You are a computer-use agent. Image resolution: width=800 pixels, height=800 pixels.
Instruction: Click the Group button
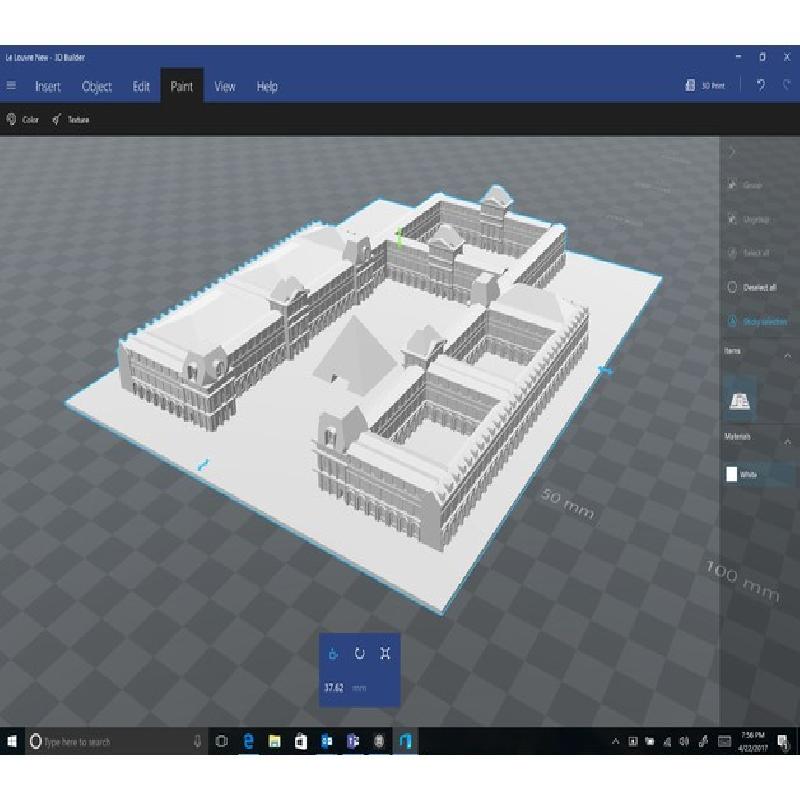tap(745, 185)
